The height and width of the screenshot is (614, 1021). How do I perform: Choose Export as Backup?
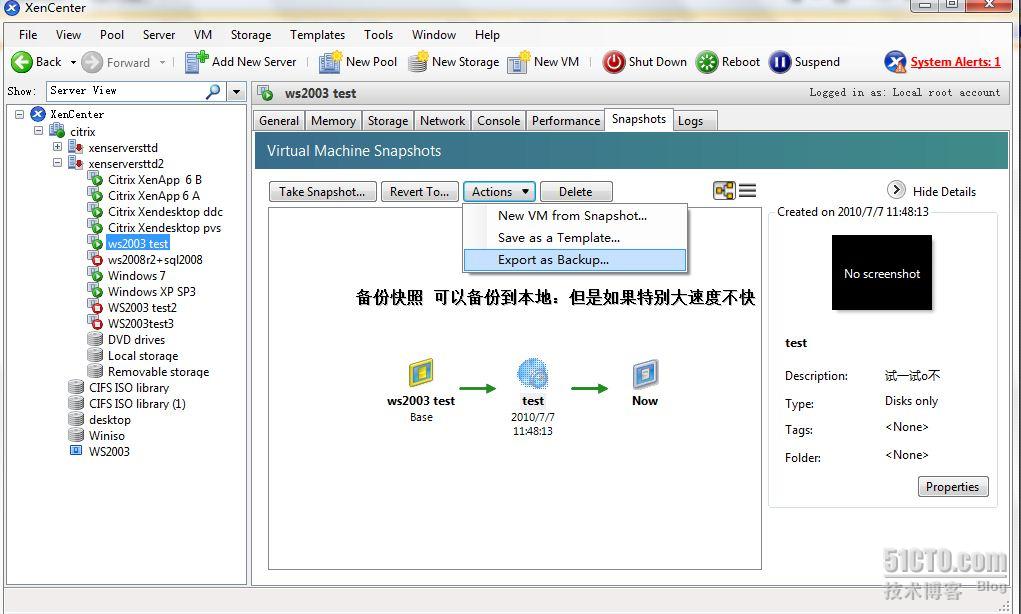[574, 260]
